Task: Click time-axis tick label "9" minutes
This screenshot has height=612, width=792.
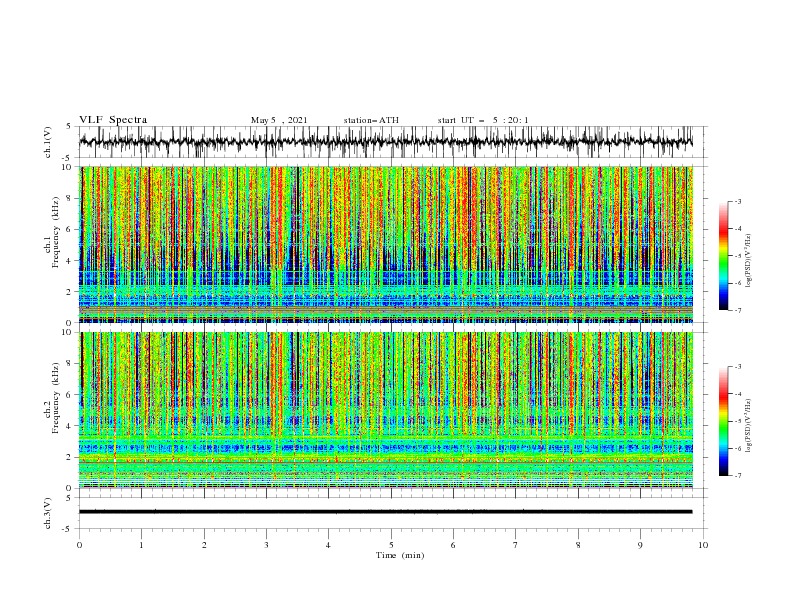Action: 640,545
